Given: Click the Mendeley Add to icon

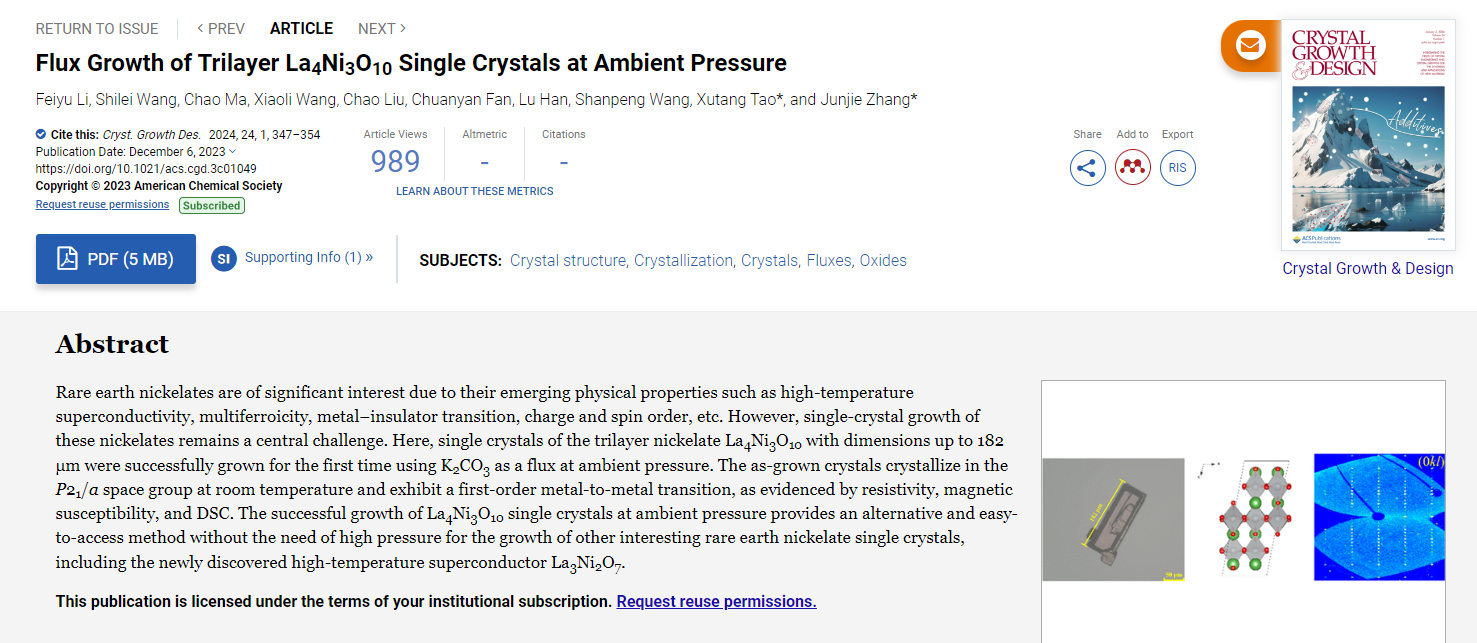Looking at the screenshot, I should click(1132, 167).
